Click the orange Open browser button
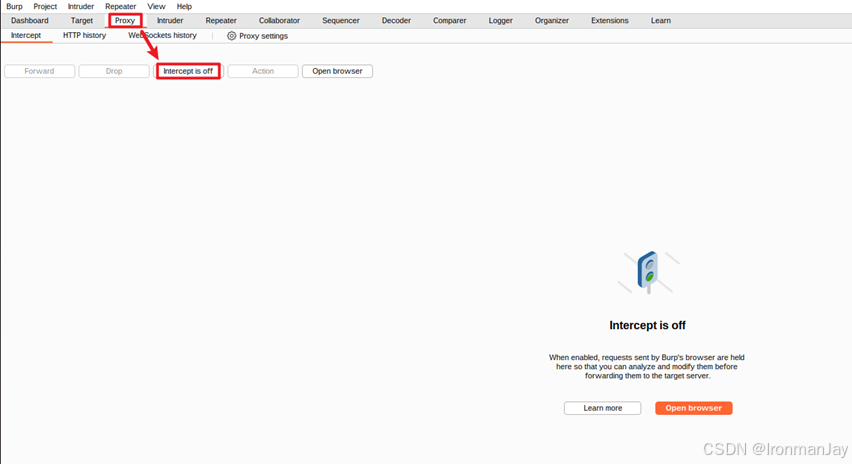 click(x=694, y=408)
